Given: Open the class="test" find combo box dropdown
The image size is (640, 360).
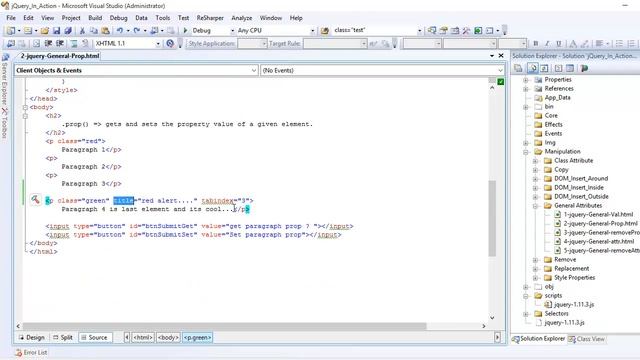Looking at the screenshot, I should pyautogui.click(x=419, y=31).
